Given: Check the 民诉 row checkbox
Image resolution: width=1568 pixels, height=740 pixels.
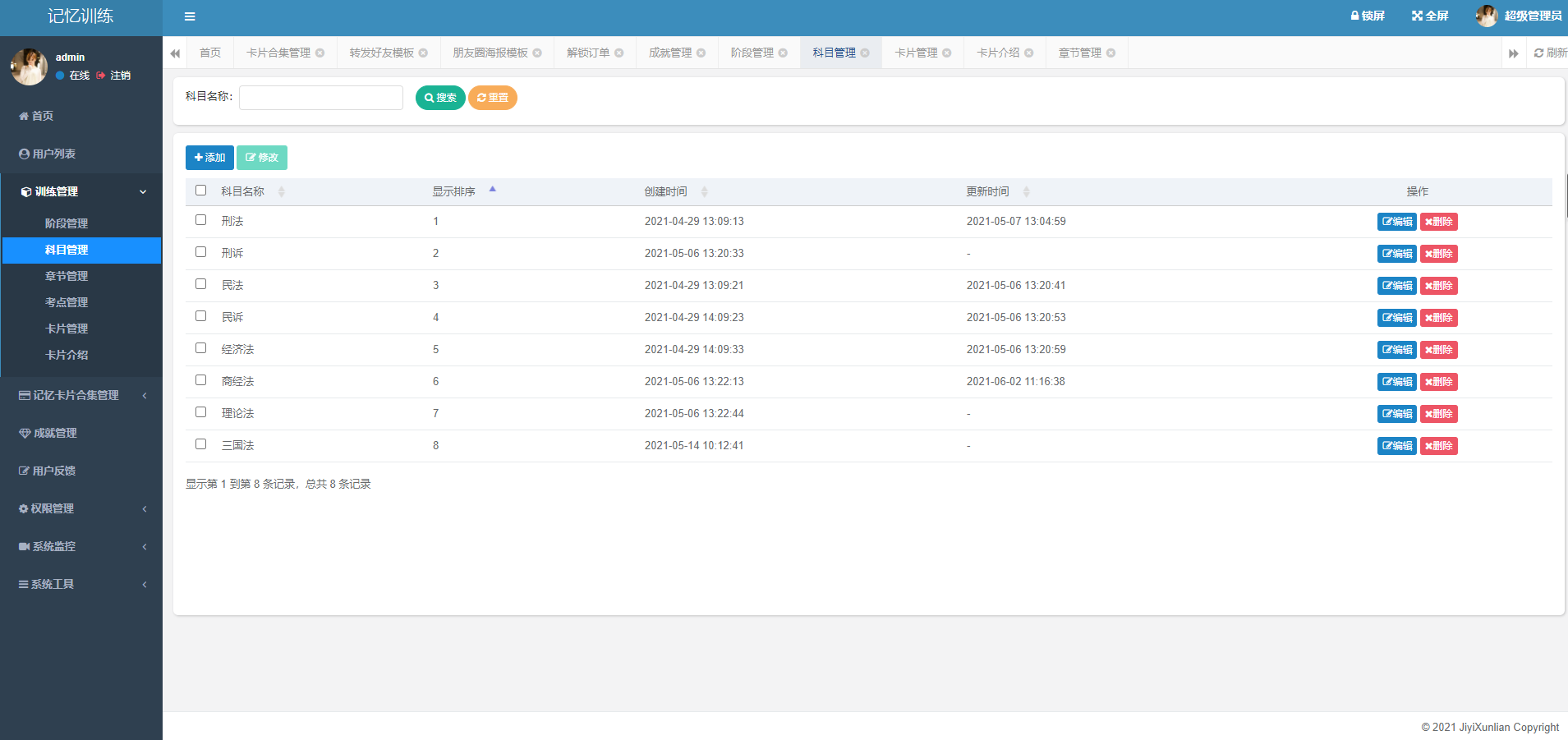Looking at the screenshot, I should point(200,316).
